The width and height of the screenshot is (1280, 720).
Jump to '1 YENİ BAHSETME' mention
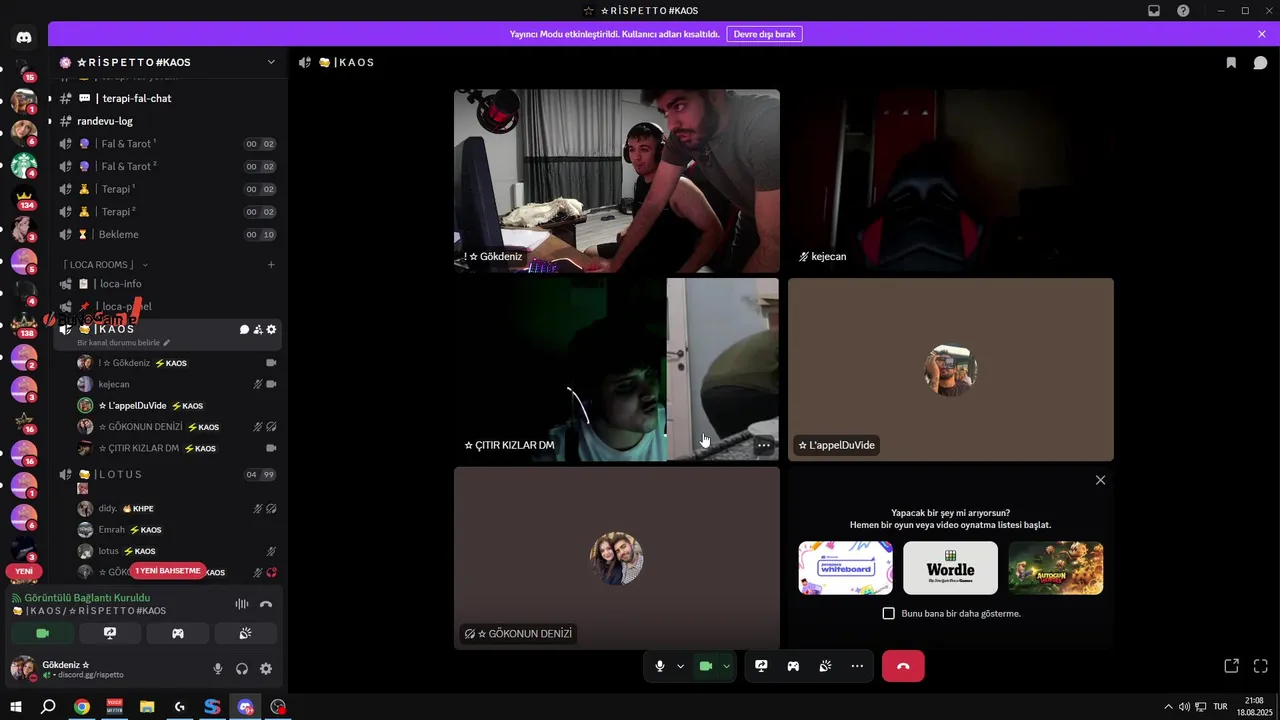(168, 571)
